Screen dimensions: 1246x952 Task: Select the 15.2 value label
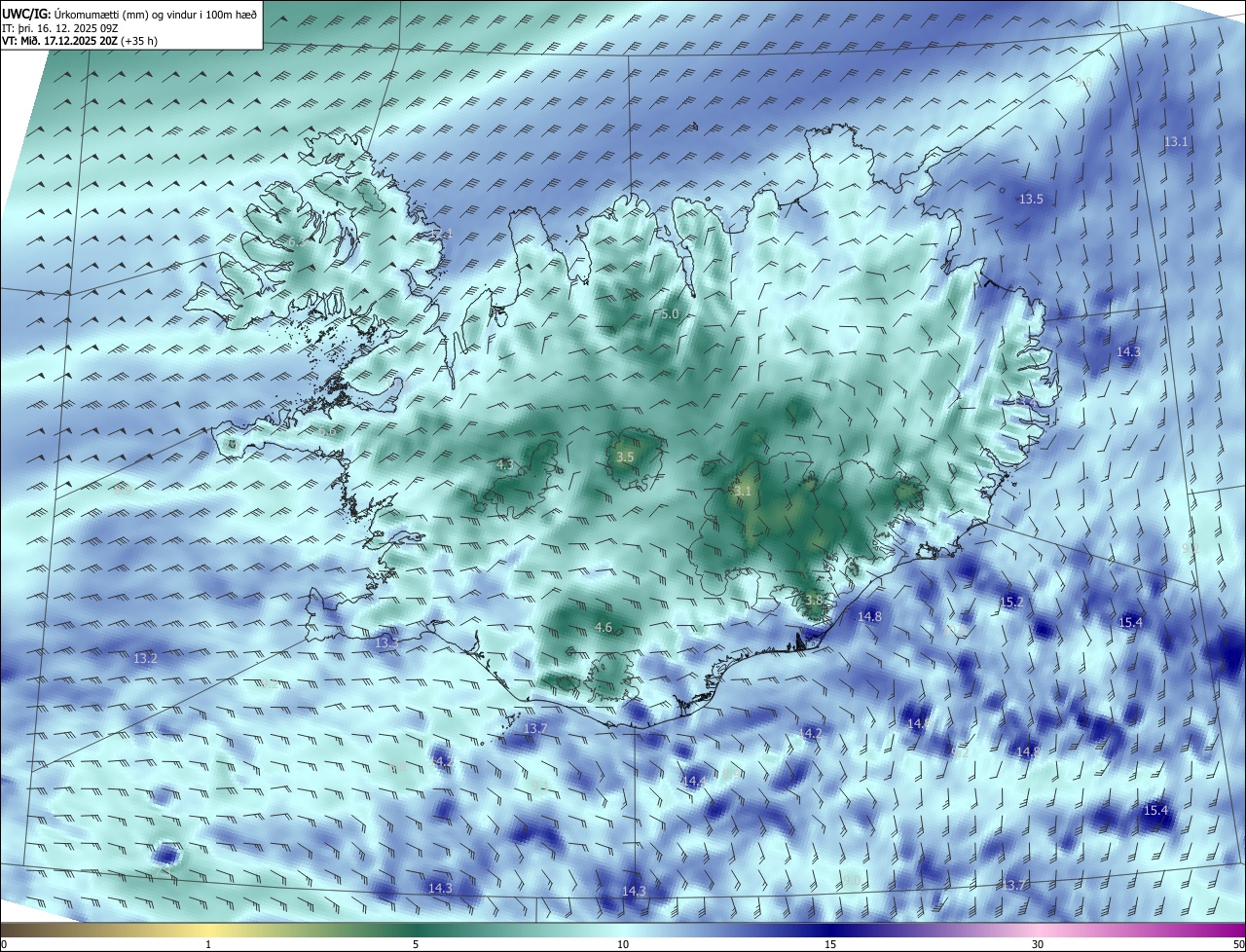1011,603
